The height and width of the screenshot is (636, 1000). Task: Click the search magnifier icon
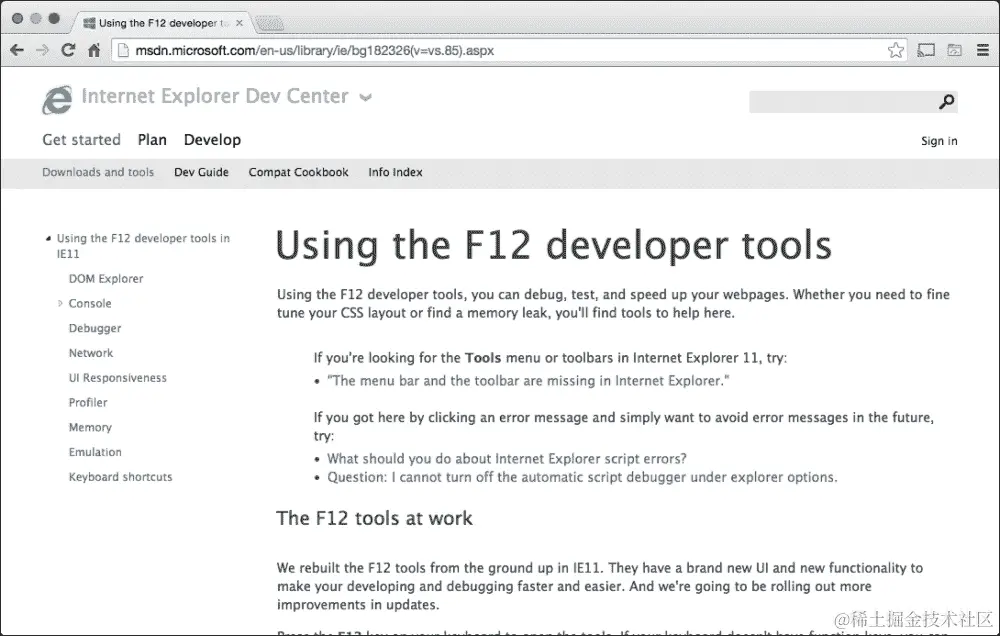(x=946, y=101)
